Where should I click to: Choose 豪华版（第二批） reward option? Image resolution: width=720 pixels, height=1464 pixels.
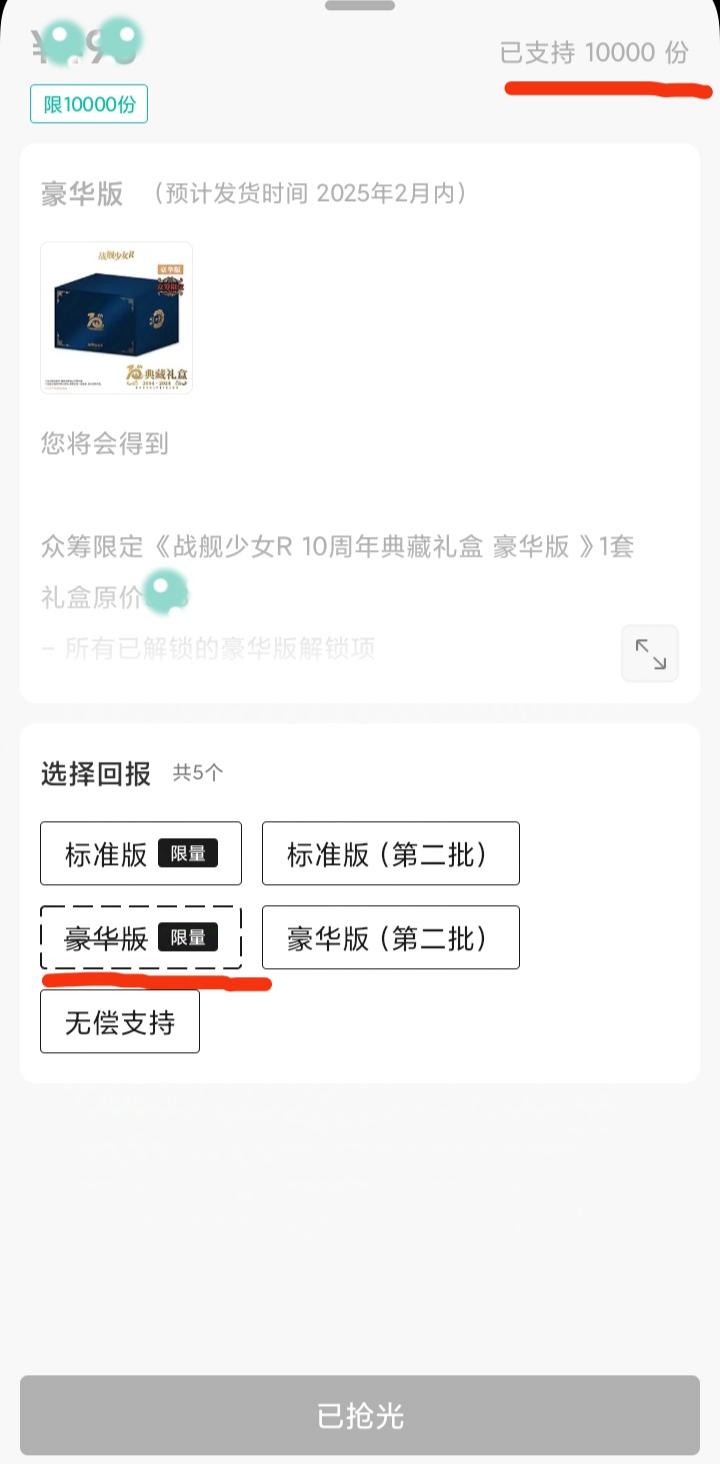tap(390, 937)
